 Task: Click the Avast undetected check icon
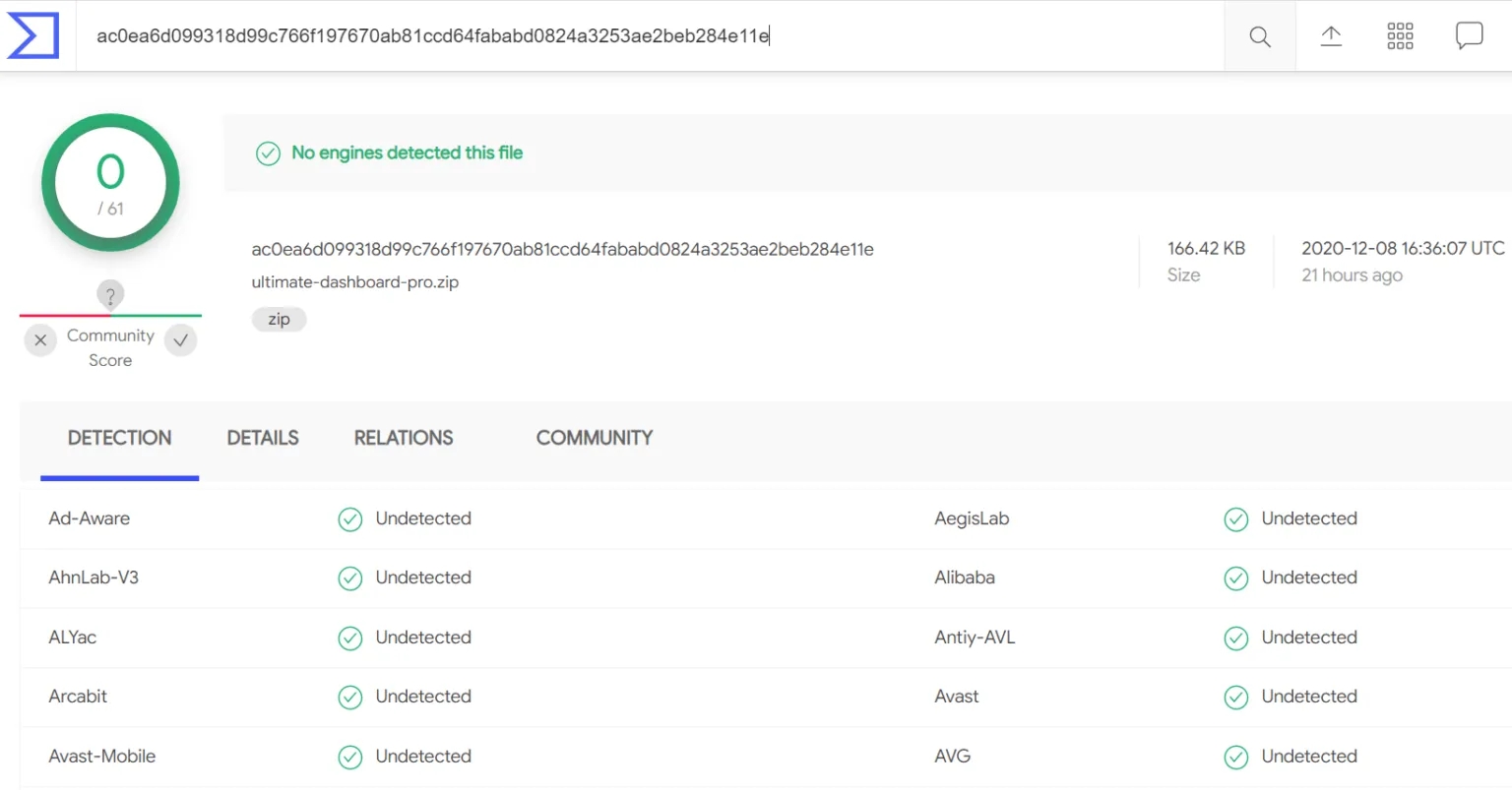(x=1236, y=698)
